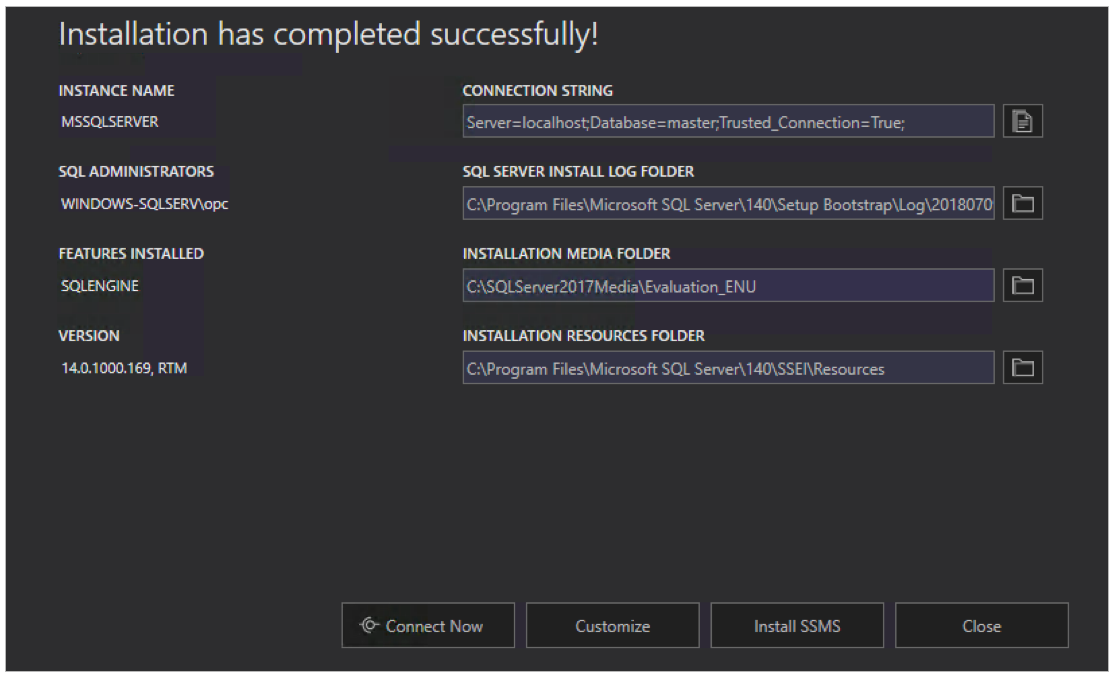Open the SQL Server install log folder
The width and height of the screenshot is (1116, 679).
(1023, 204)
